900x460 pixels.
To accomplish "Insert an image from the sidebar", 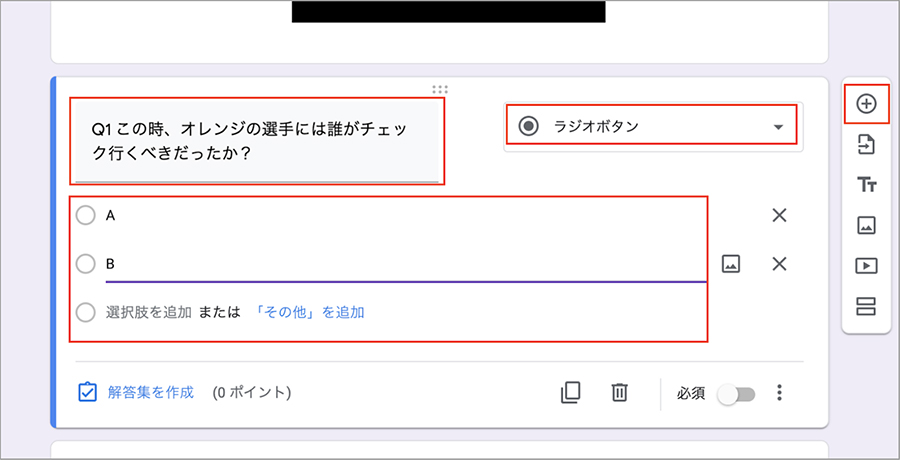I will tap(866, 225).
